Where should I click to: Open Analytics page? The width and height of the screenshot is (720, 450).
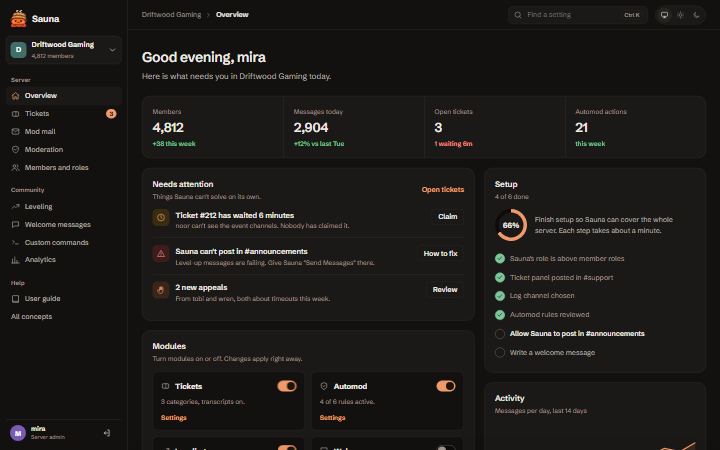point(64,260)
